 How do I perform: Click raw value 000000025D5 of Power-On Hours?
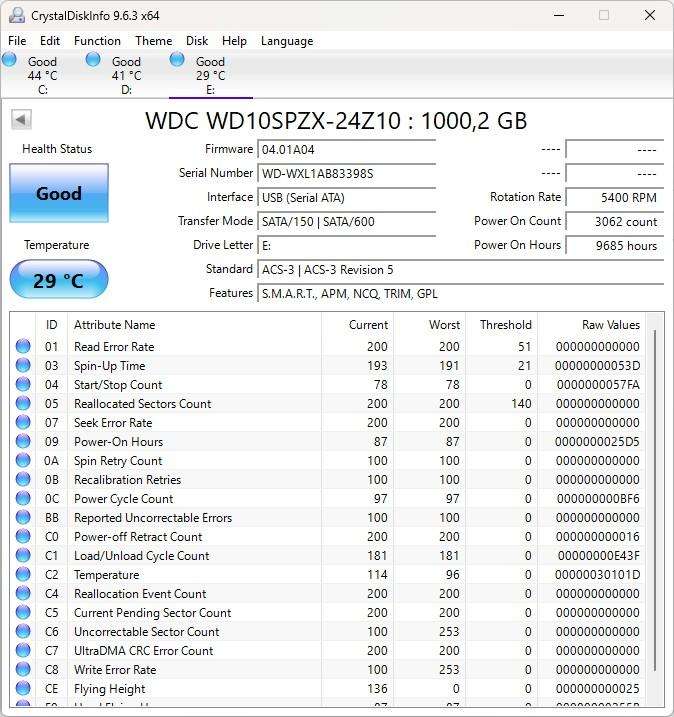pyautogui.click(x=597, y=442)
